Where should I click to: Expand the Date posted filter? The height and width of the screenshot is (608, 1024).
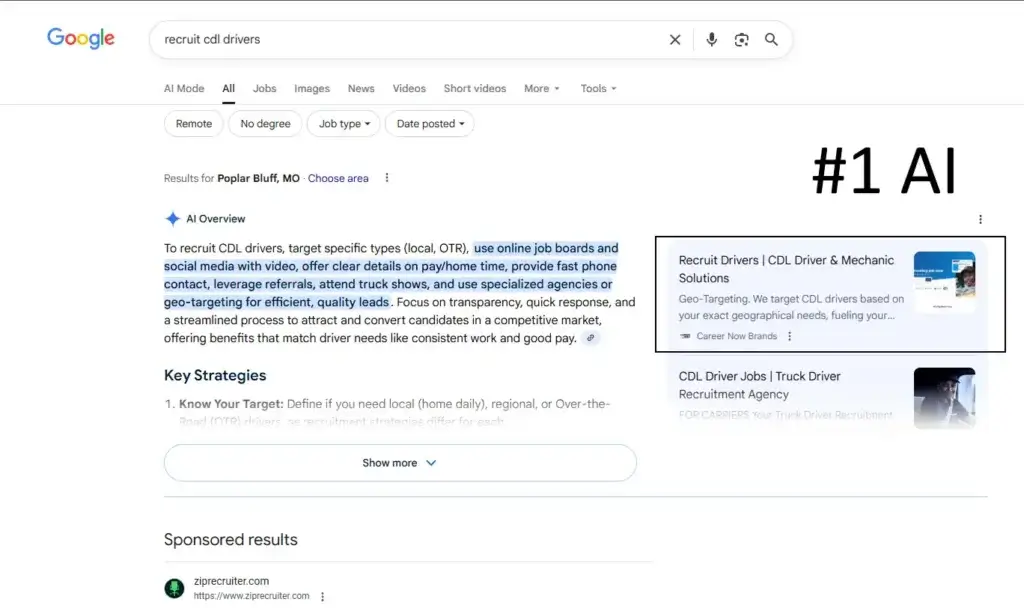[x=429, y=124]
